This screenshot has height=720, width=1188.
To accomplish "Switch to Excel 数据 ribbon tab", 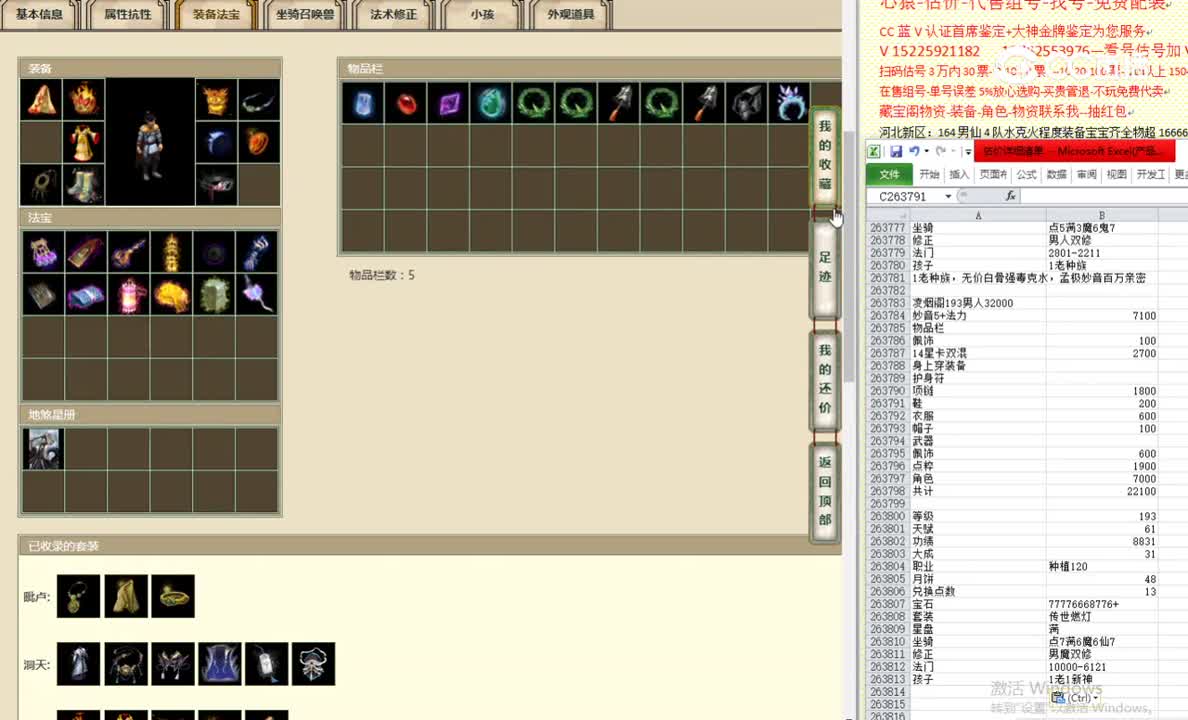I will pos(1057,174).
